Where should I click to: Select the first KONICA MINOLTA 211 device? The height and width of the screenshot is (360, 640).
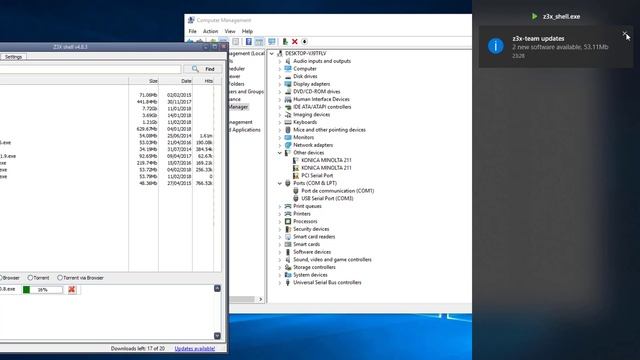(326, 160)
